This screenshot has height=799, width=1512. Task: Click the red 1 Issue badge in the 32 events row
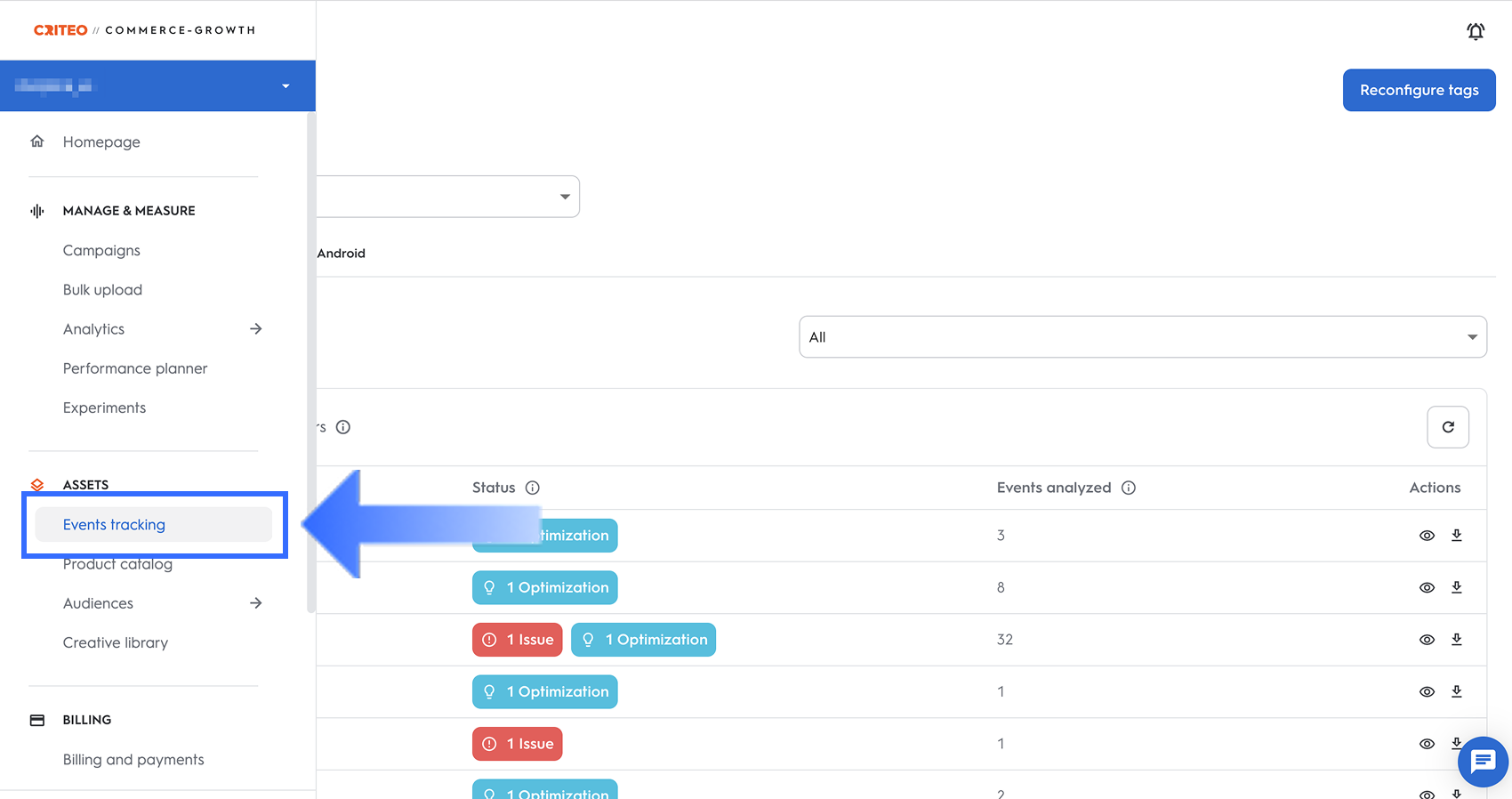(x=518, y=640)
